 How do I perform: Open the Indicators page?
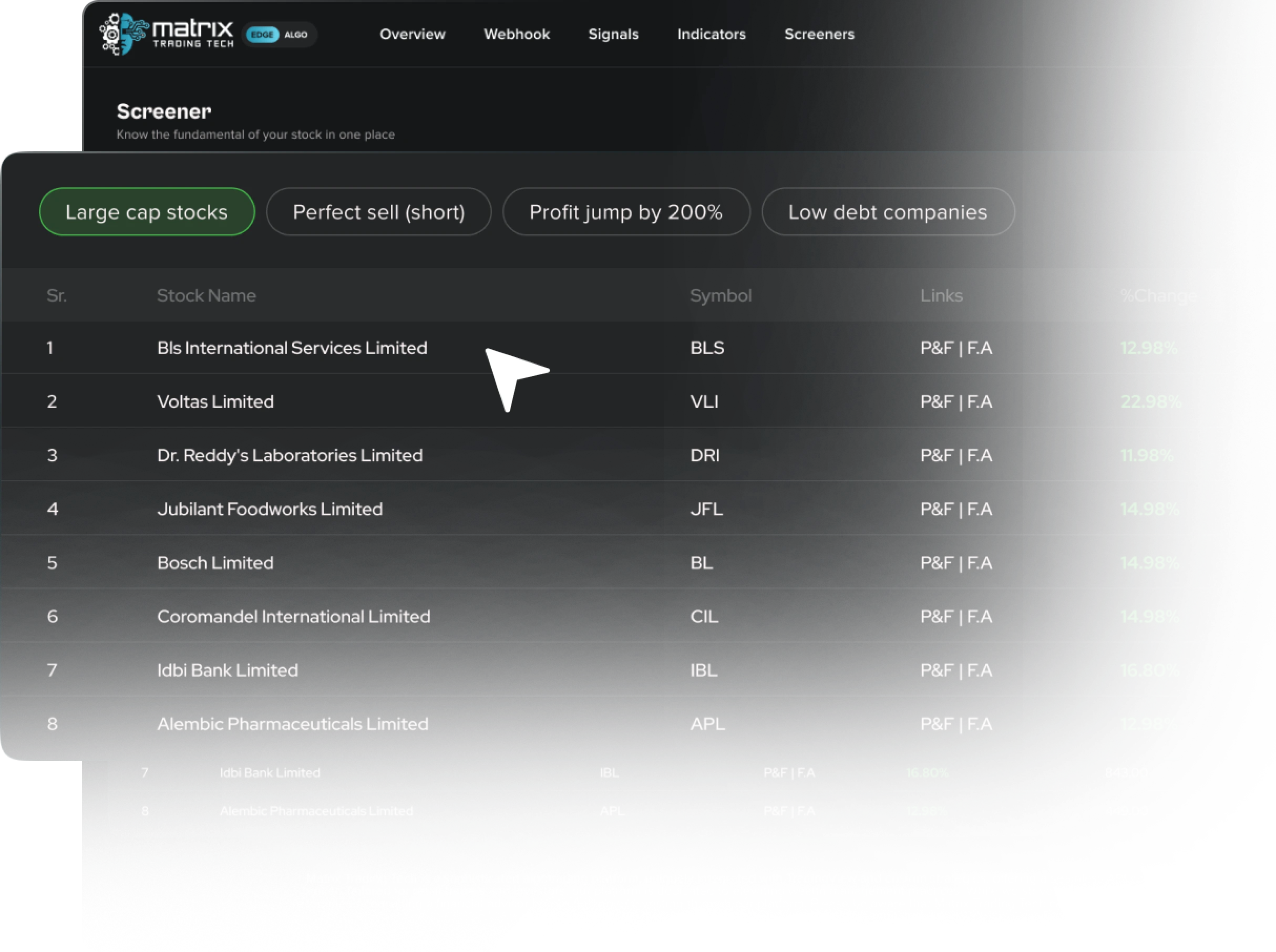[x=711, y=34]
